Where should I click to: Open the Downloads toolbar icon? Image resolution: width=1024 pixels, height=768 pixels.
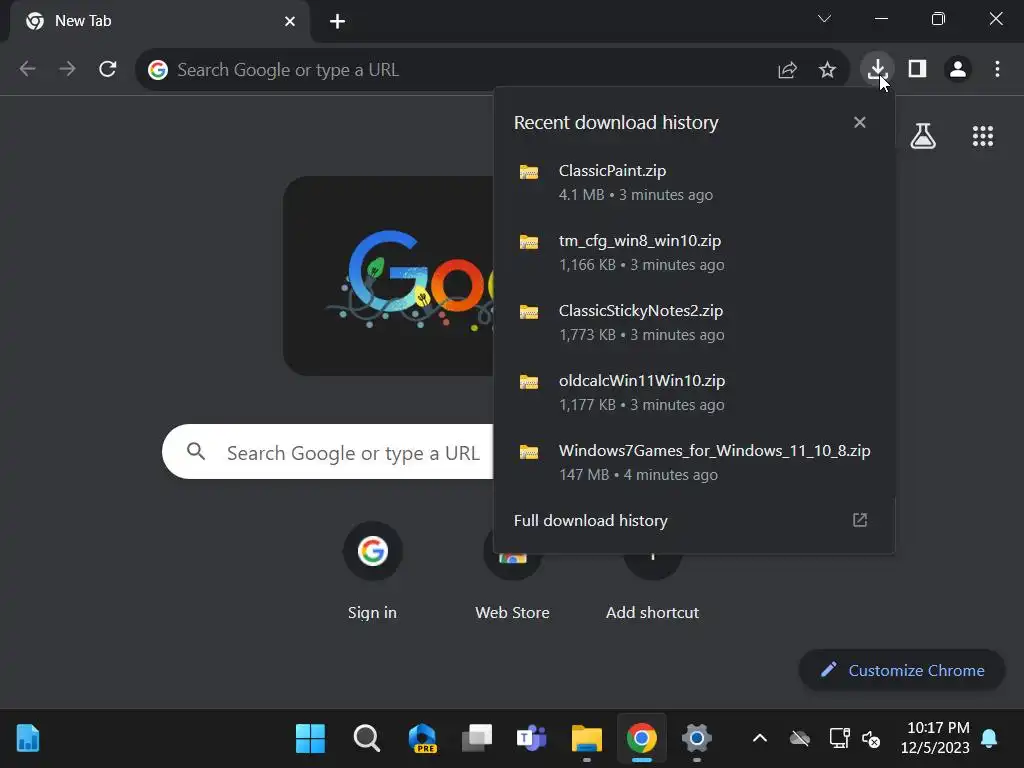[877, 69]
